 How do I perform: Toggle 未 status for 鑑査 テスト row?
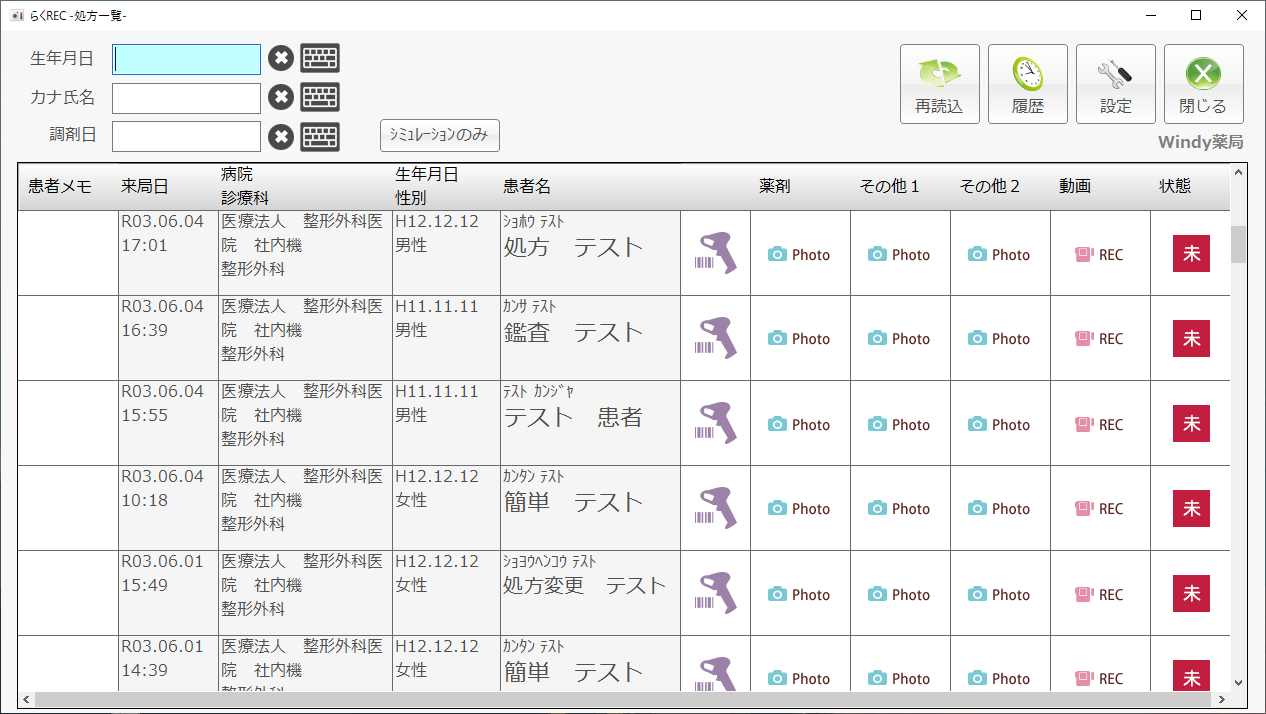pos(1191,338)
